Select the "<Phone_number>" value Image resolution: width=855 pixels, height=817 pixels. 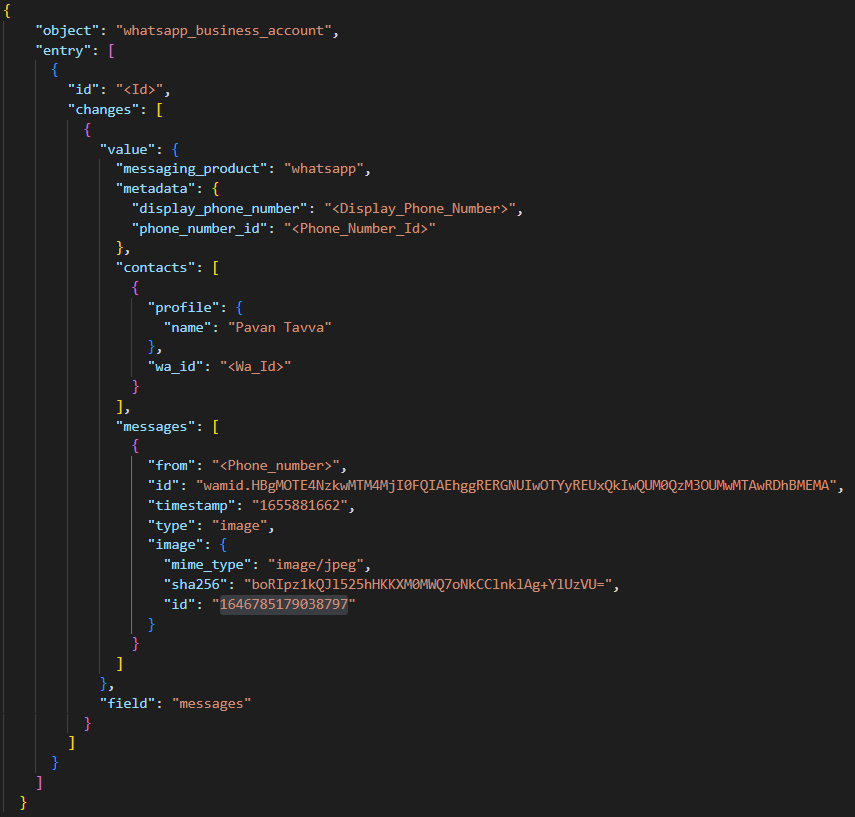pyautogui.click(x=275, y=465)
